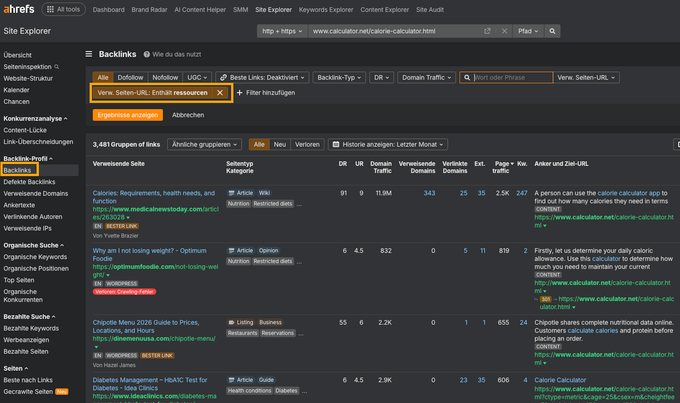Click the Ergebnisse anzeigen button
The height and width of the screenshot is (403, 680).
pos(128,115)
